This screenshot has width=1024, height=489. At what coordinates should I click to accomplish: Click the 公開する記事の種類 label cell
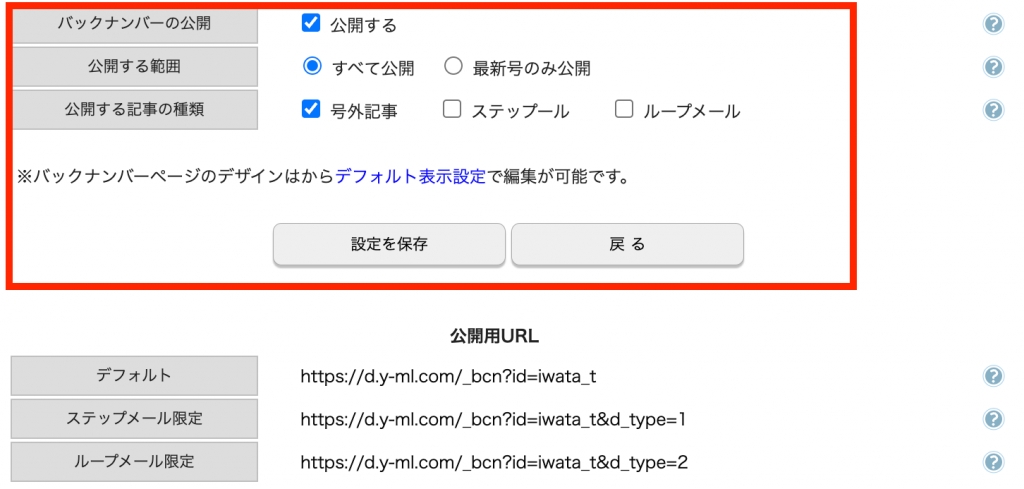pyautogui.click(x=134, y=110)
